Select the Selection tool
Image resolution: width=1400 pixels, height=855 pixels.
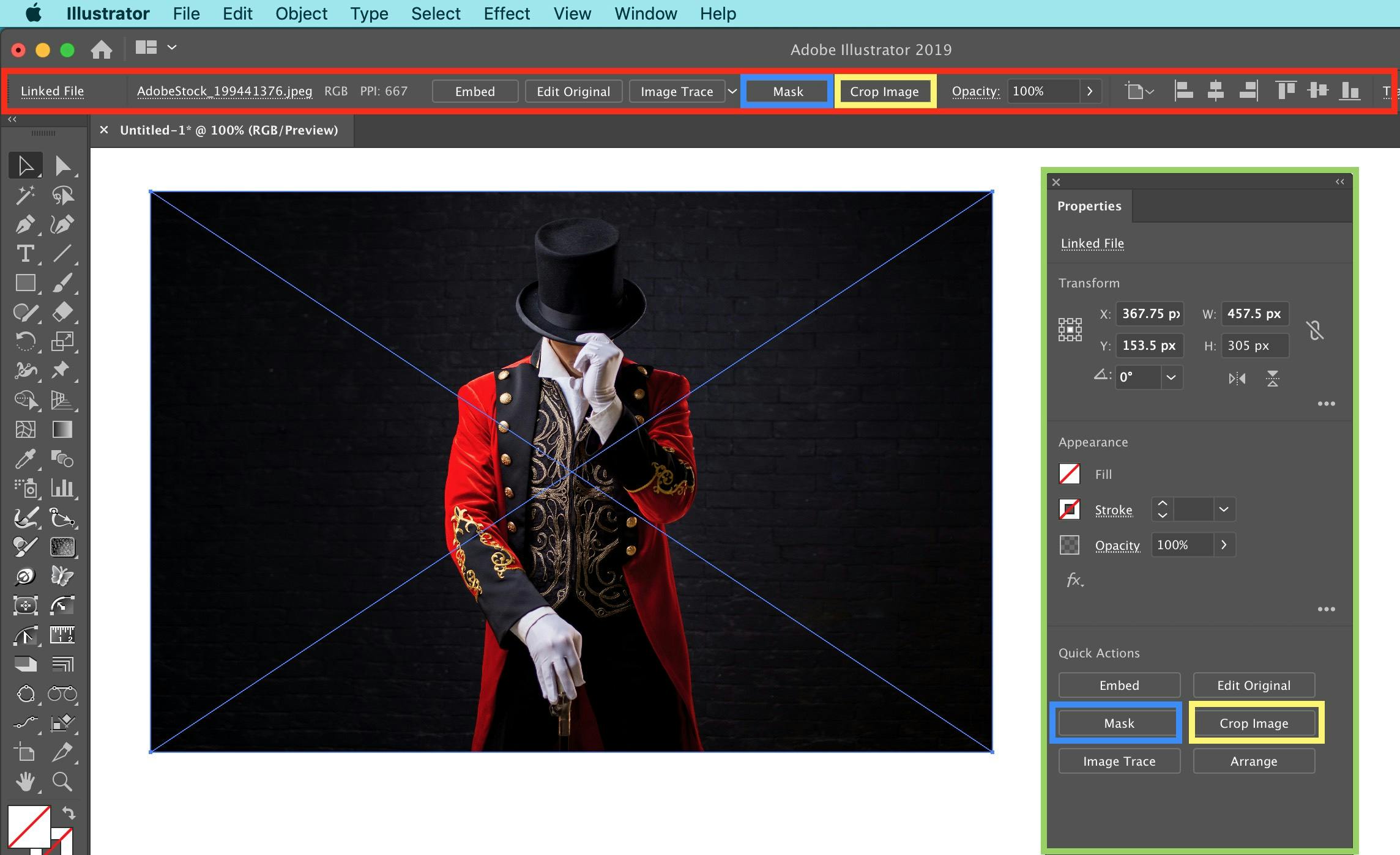(x=24, y=165)
